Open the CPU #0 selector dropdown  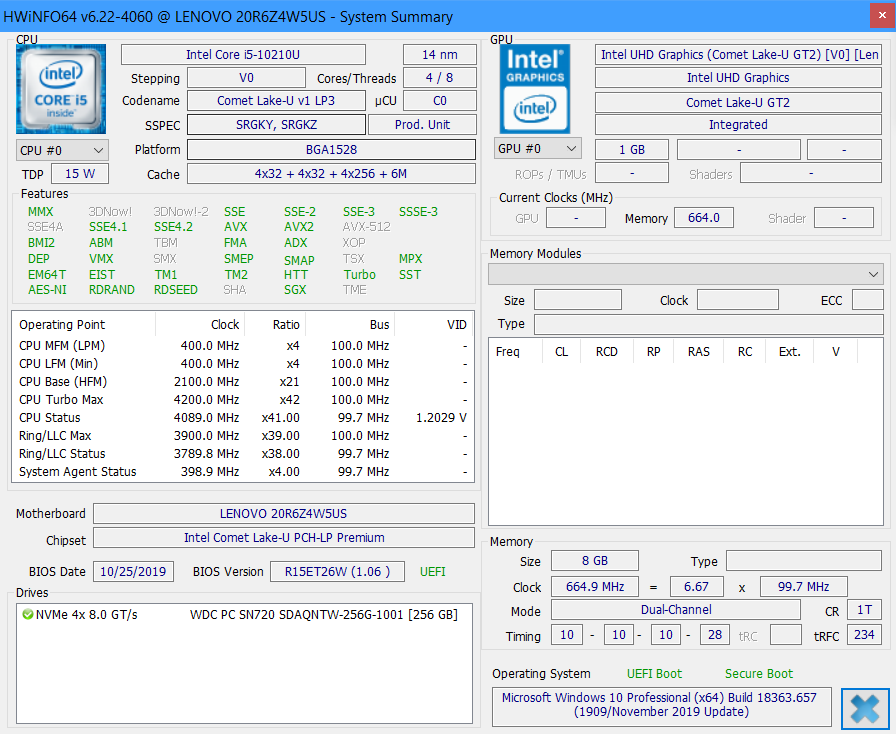pos(62,150)
